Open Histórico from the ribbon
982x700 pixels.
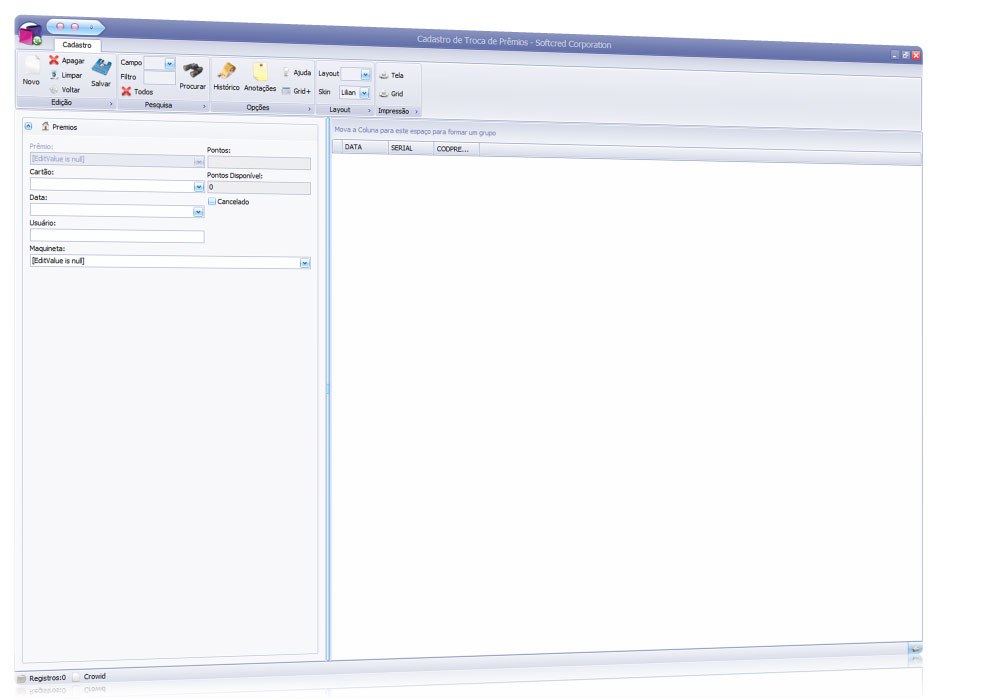pyautogui.click(x=226, y=70)
